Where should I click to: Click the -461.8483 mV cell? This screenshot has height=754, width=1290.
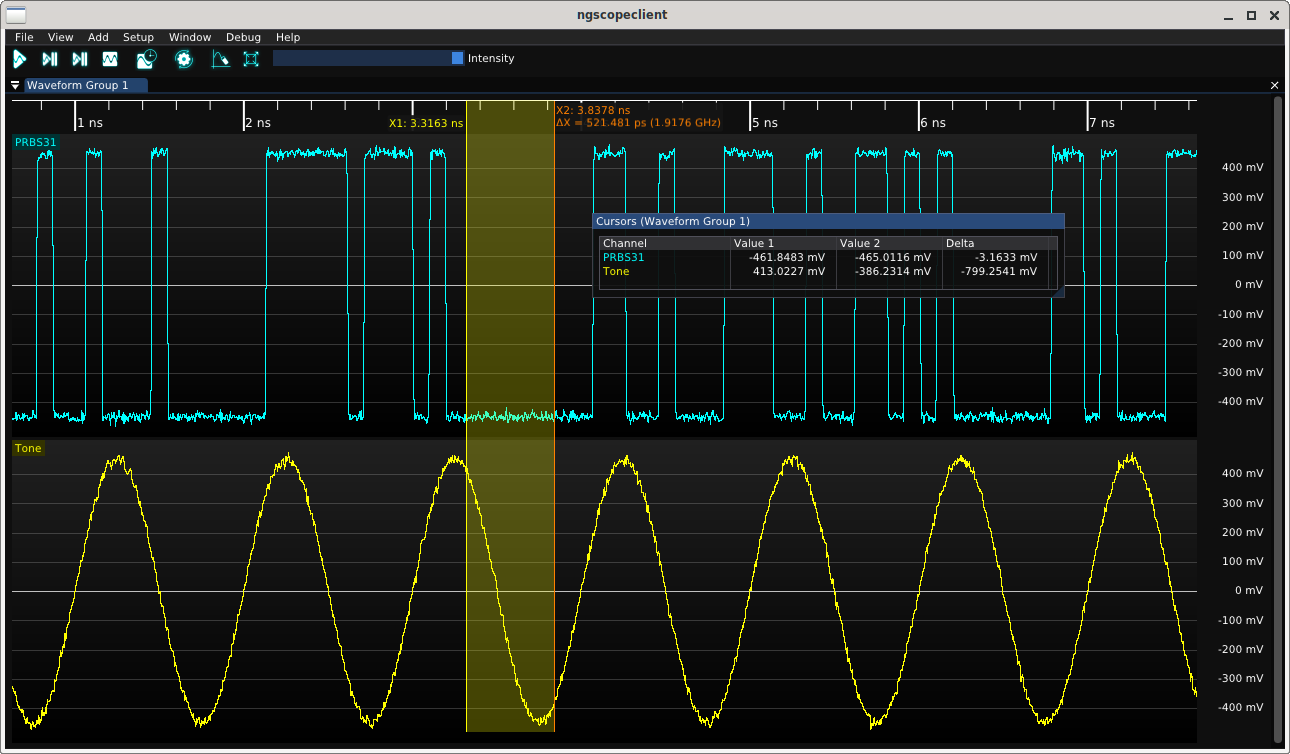pyautogui.click(x=787, y=257)
